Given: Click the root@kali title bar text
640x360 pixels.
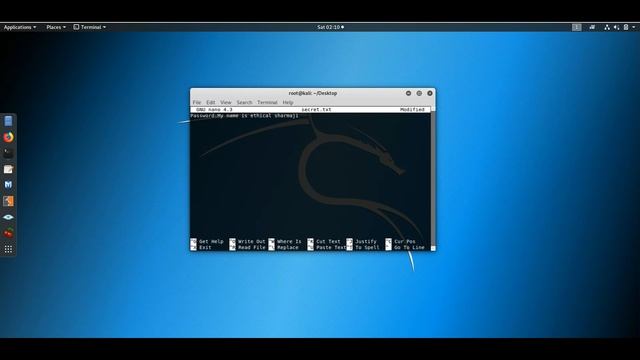Looking at the screenshot, I should [x=313, y=93].
